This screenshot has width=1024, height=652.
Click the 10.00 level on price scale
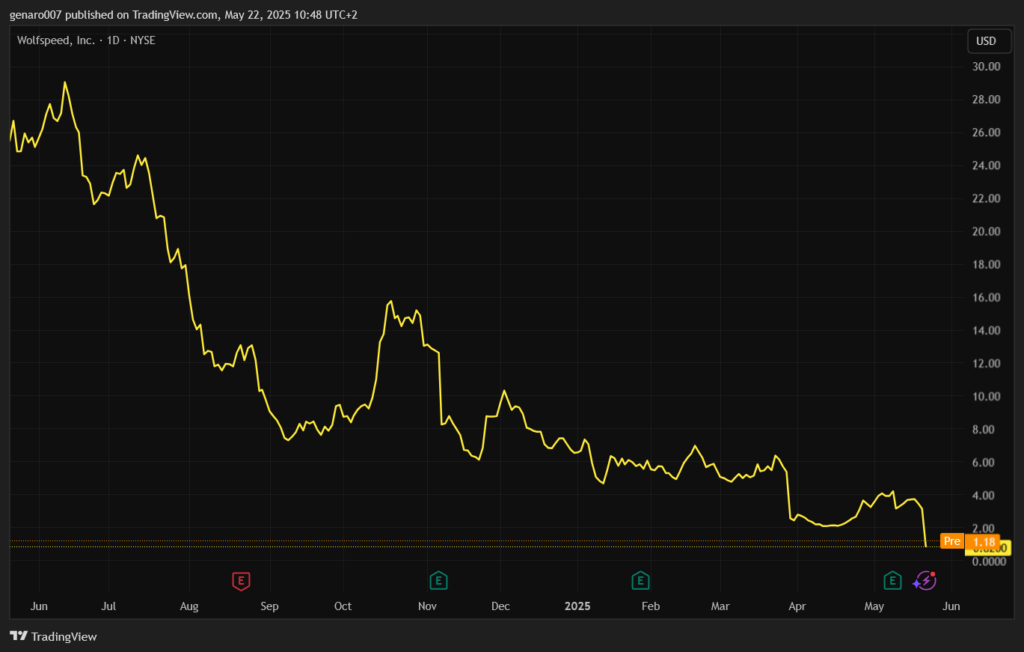tap(986, 397)
